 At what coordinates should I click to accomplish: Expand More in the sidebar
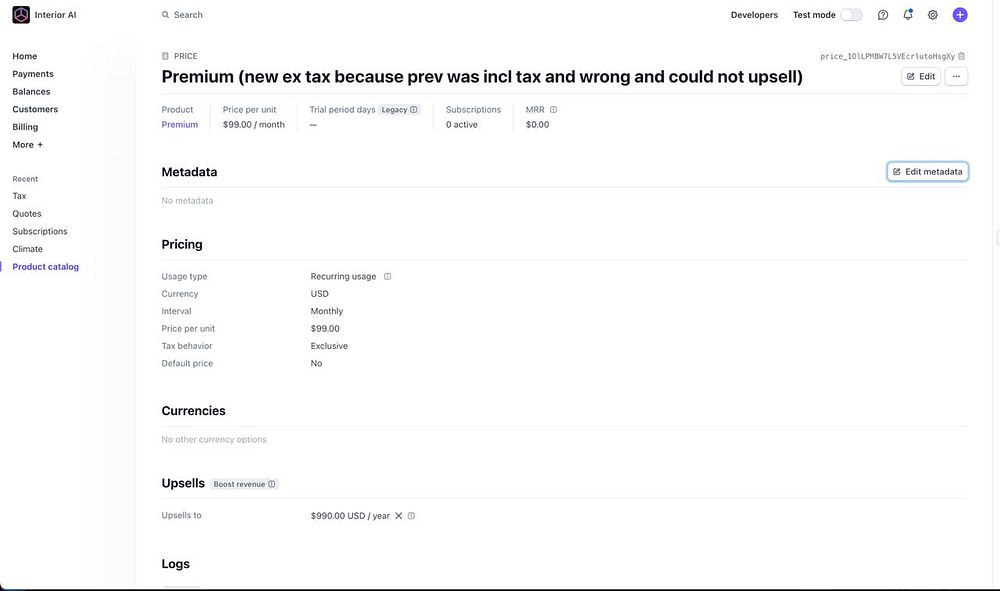(x=28, y=145)
